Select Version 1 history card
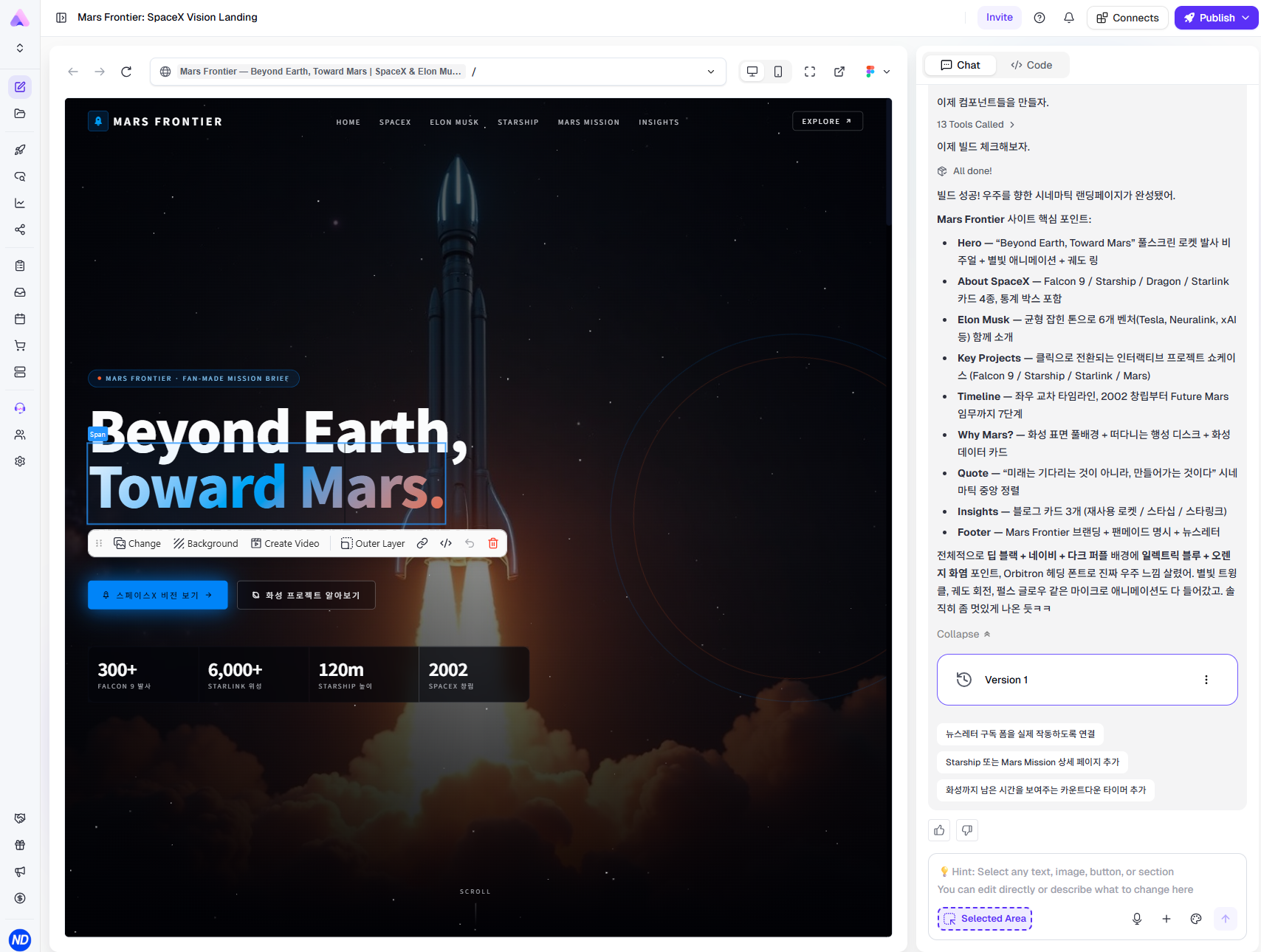The height and width of the screenshot is (952, 1261). click(1088, 680)
